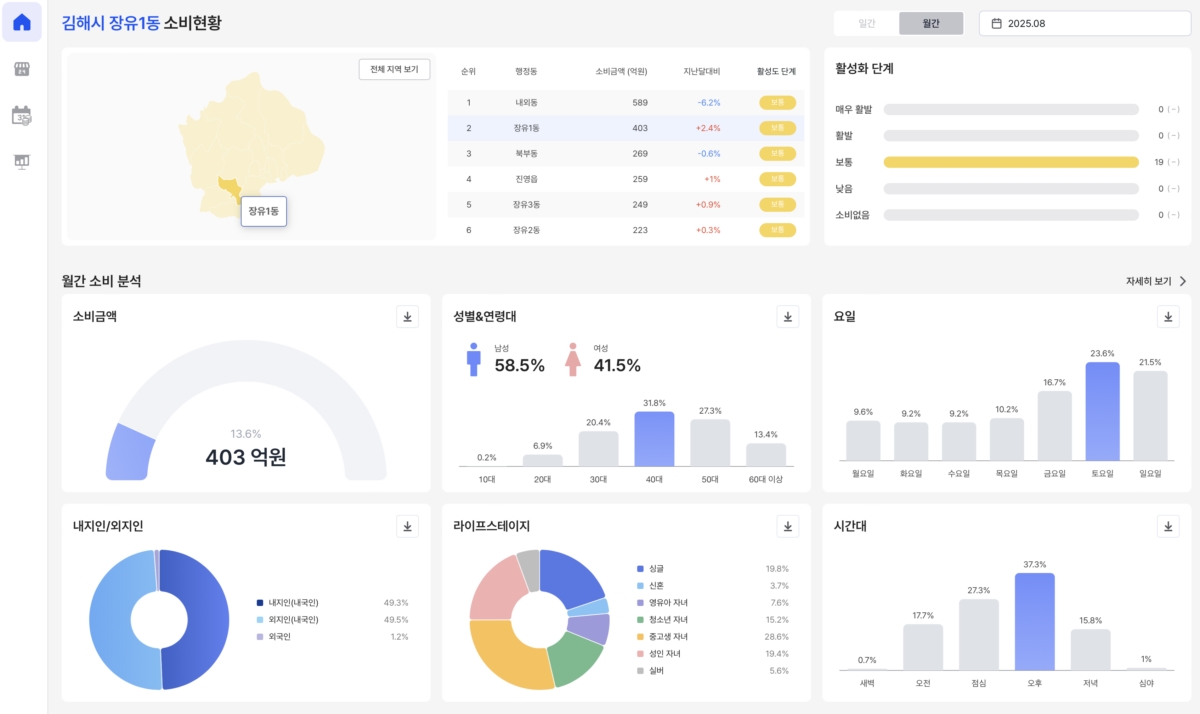The height and width of the screenshot is (714, 1200).
Task: Download the 내지인/외지인 chart data
Action: click(x=407, y=526)
